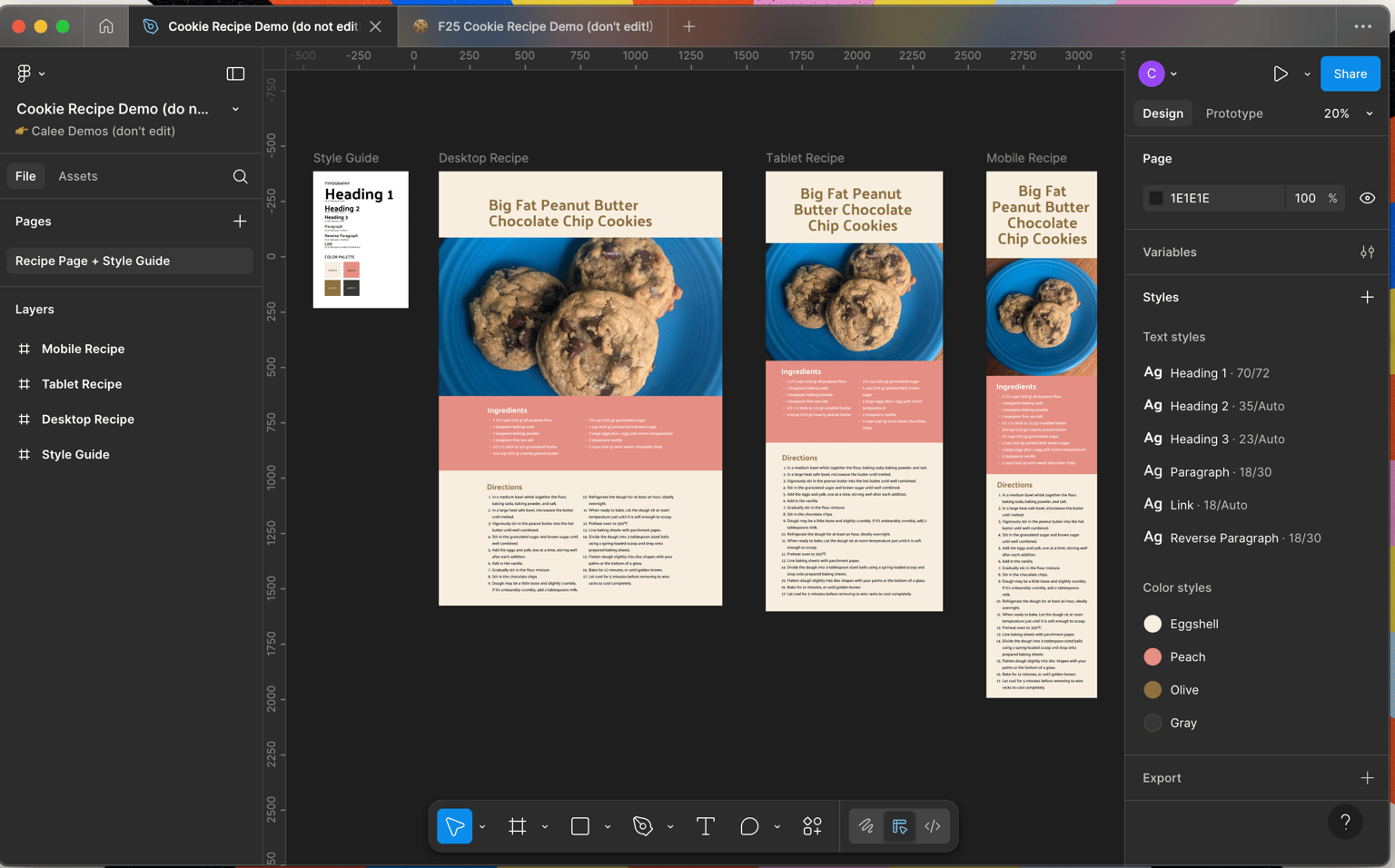This screenshot has height=868, width=1395.
Task: Select the Eggshell color style
Action: 1182,624
